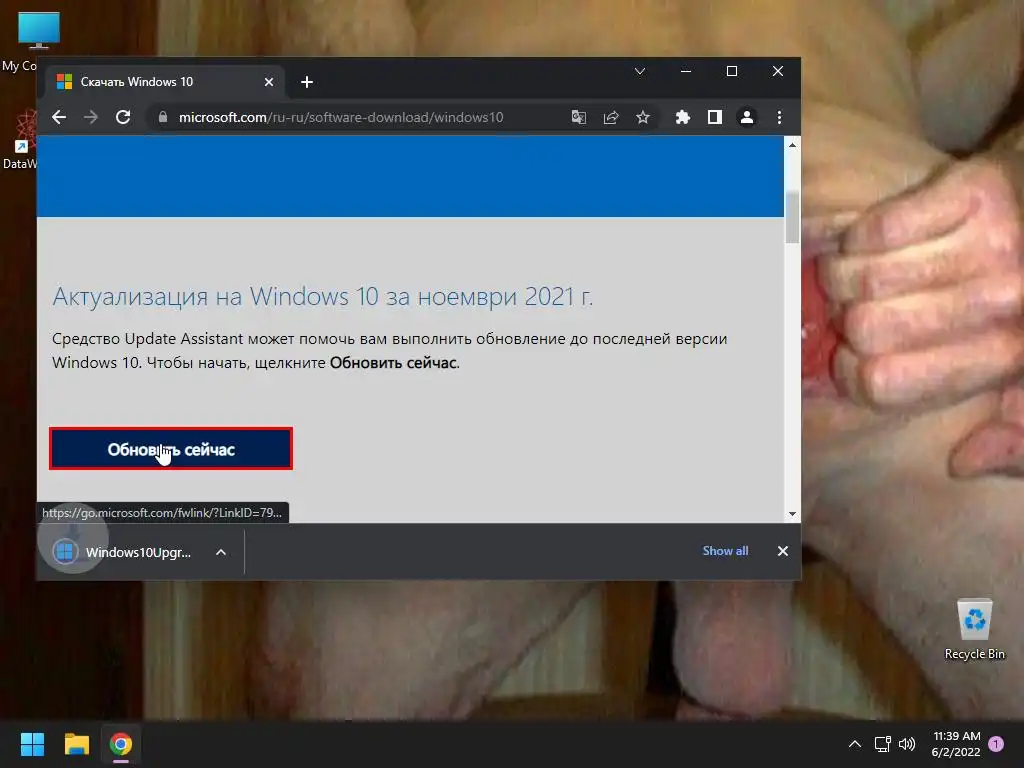The height and width of the screenshot is (768, 1024).
Task: Open File Explorer from the taskbar
Action: (76, 744)
